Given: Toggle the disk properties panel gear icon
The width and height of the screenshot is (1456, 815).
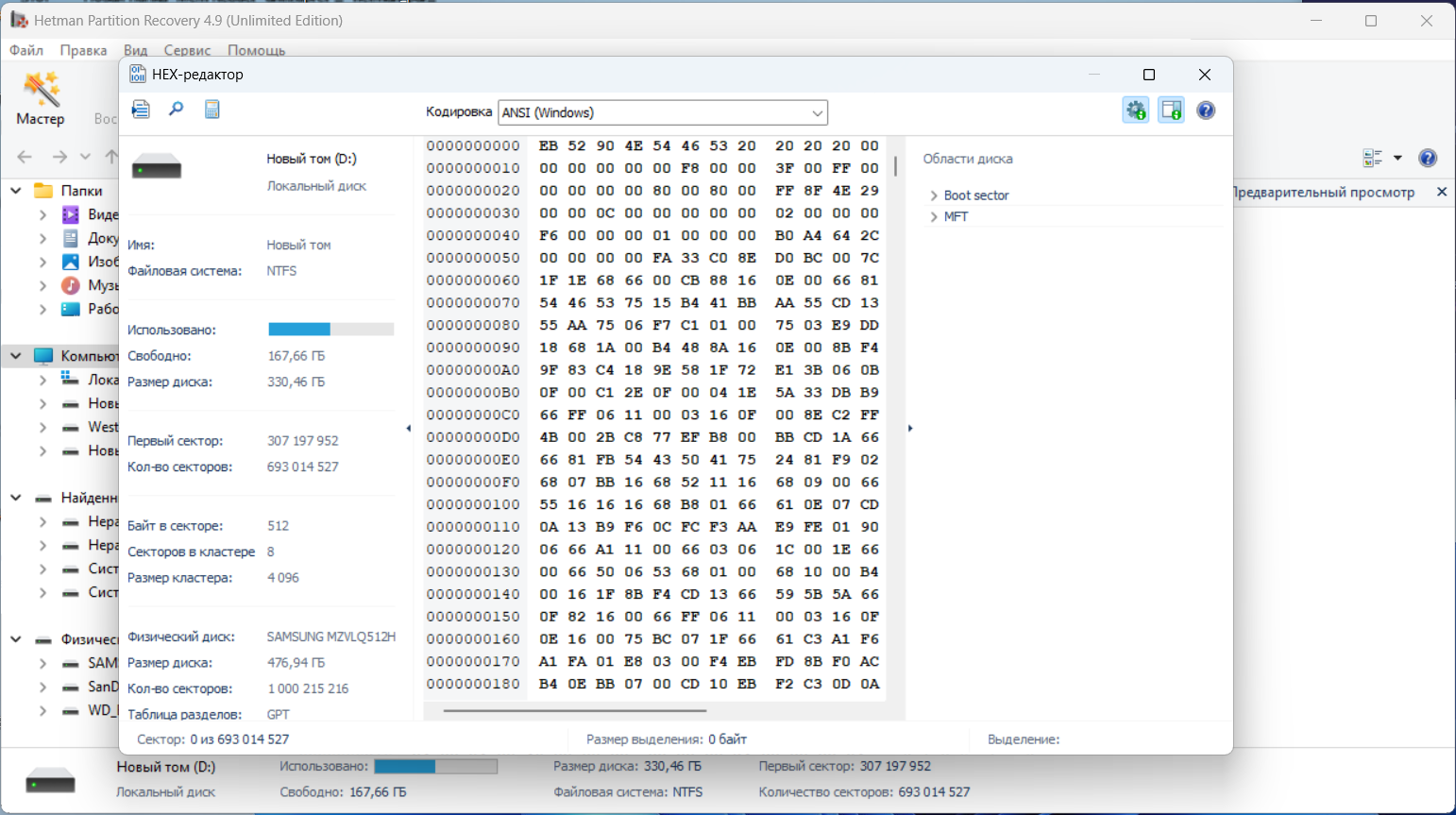Looking at the screenshot, I should click(1136, 110).
